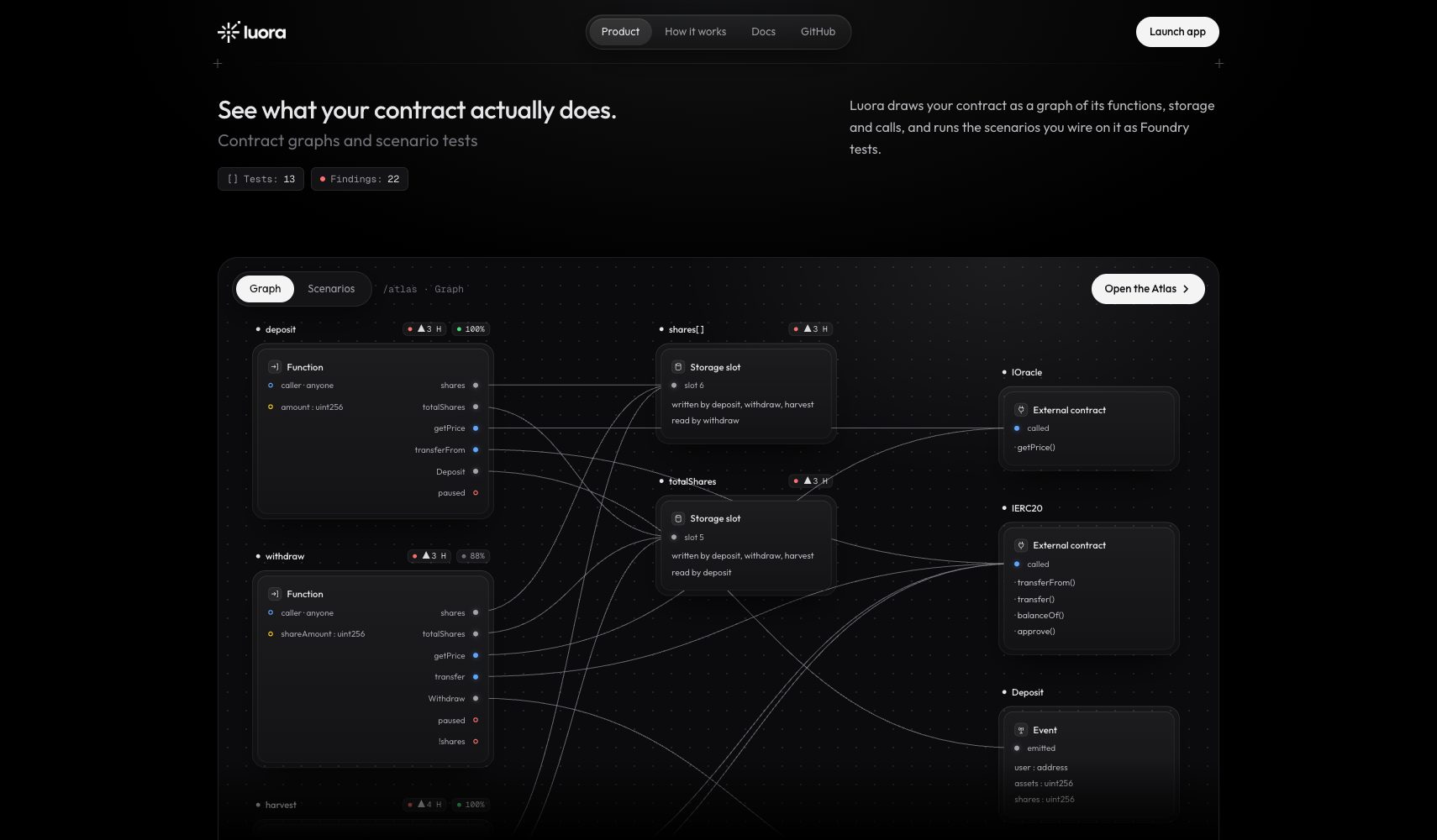Click chevron arrow on Open the Atlas
The image size is (1437, 840).
1186,289
